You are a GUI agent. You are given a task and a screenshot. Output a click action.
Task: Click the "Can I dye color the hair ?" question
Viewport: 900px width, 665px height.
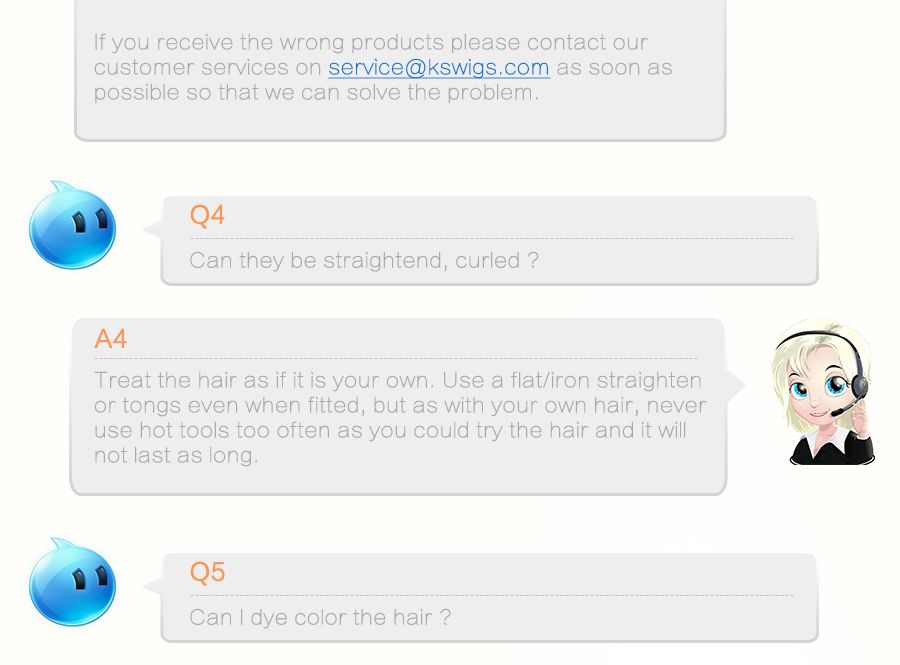[x=320, y=617]
